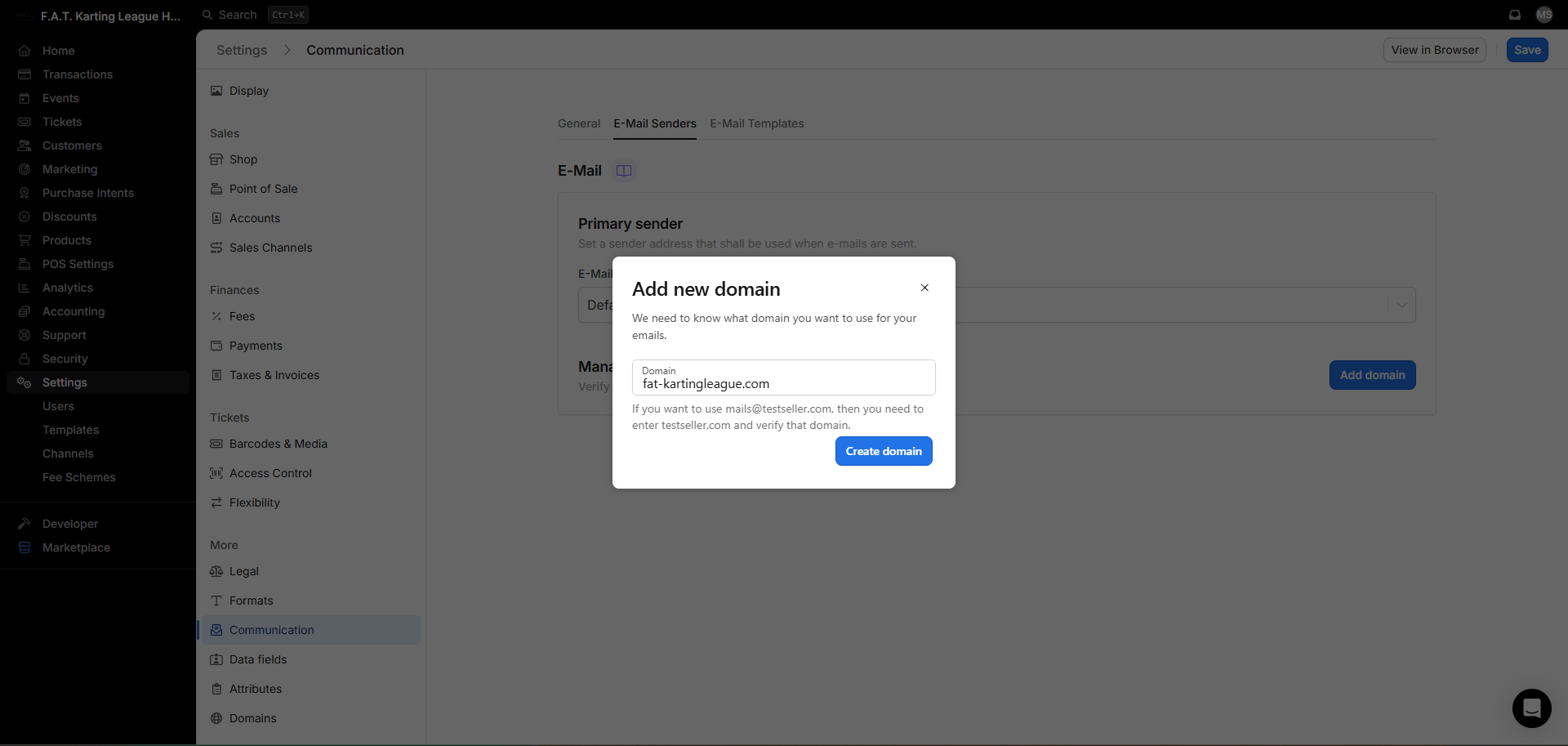Open the documentation book icon next to E-Mail
The width and height of the screenshot is (1568, 746).
click(624, 171)
